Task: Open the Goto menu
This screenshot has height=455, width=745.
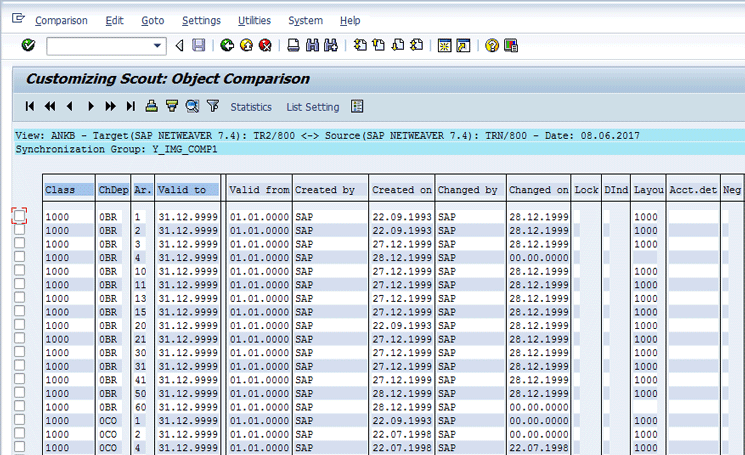Action: pyautogui.click(x=152, y=20)
